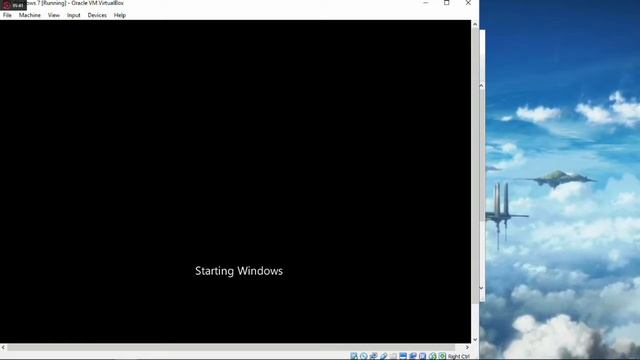This screenshot has width=640, height=360.
Task: Click the shared folders status icon
Action: pyautogui.click(x=393, y=356)
